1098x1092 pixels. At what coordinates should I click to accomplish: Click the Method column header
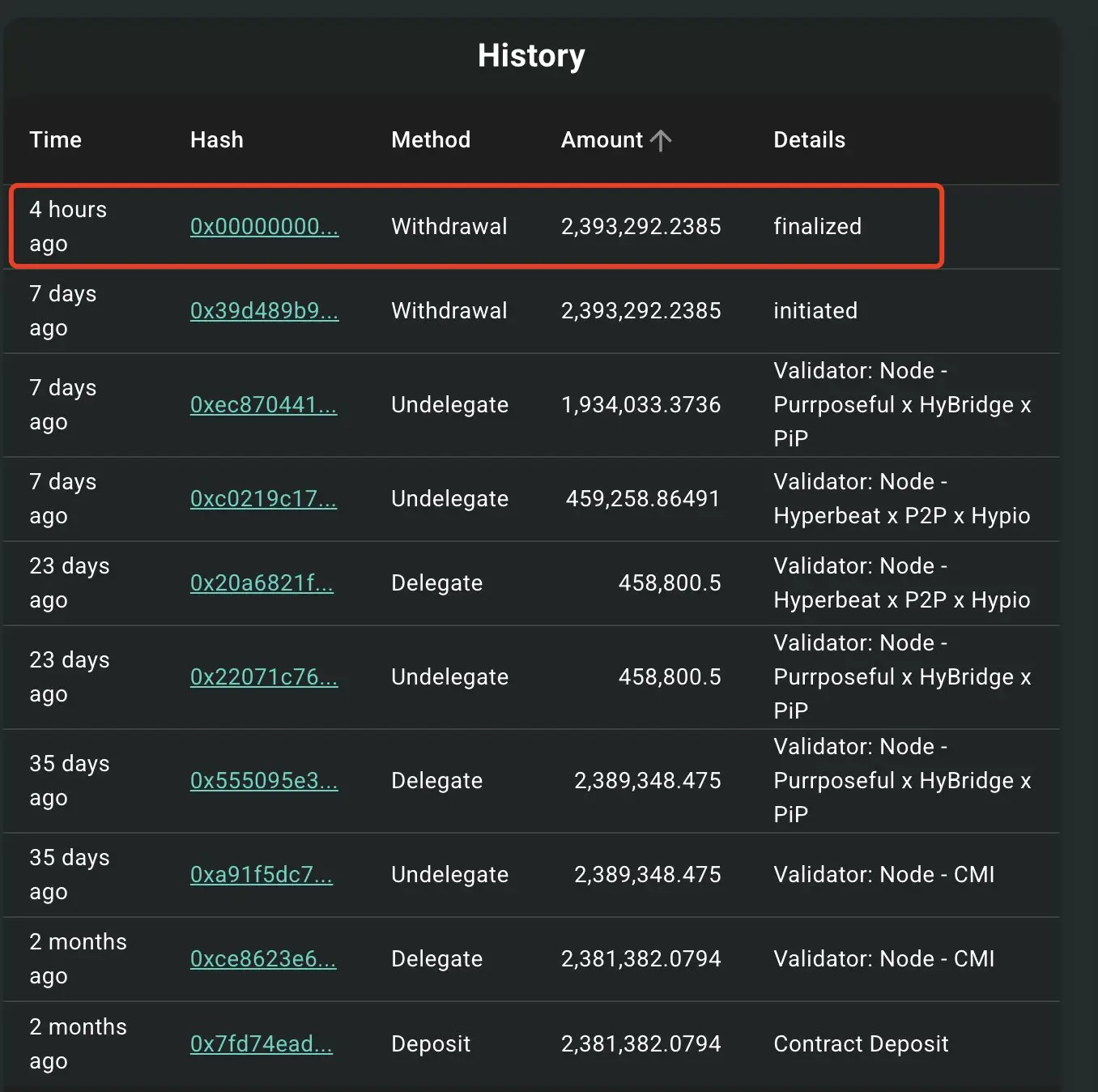point(430,140)
